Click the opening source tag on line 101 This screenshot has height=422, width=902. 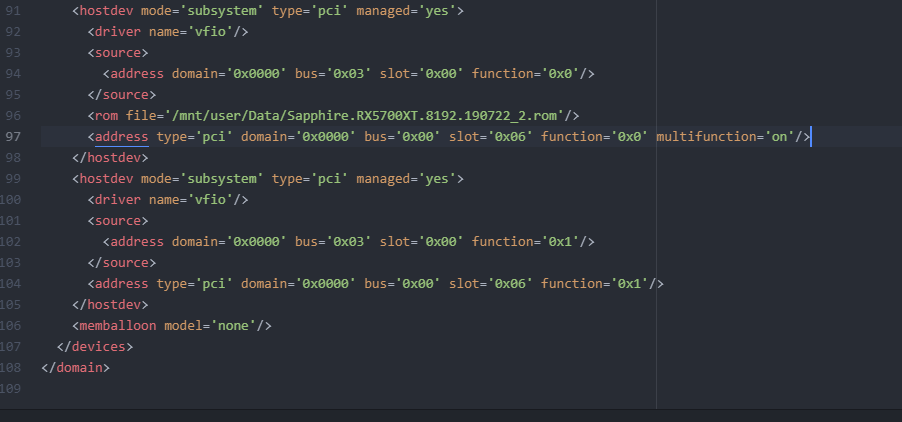(x=118, y=221)
